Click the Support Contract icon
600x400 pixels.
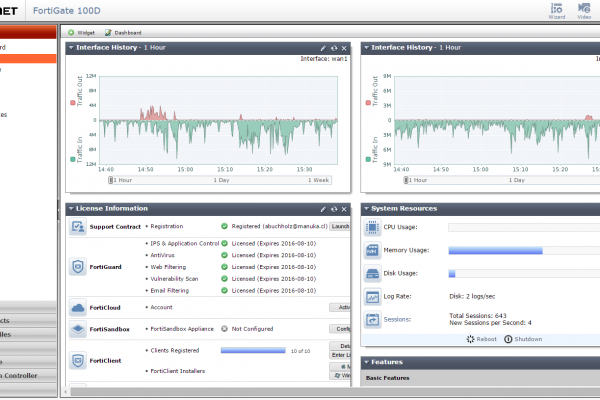78,227
